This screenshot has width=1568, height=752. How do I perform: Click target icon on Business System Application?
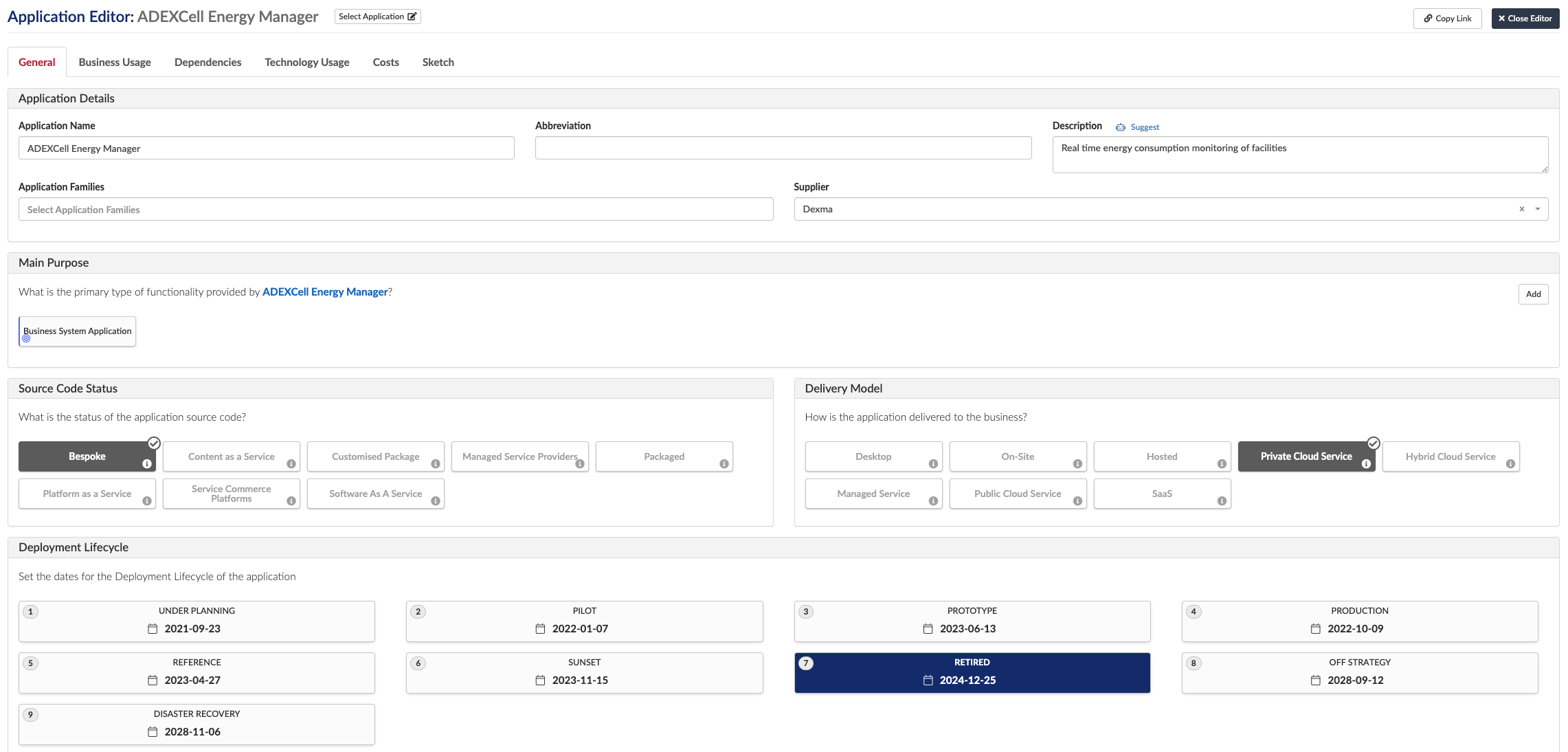[x=26, y=338]
